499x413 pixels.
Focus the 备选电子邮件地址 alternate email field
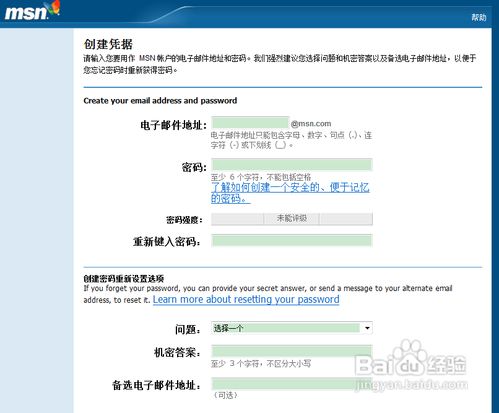292,384
